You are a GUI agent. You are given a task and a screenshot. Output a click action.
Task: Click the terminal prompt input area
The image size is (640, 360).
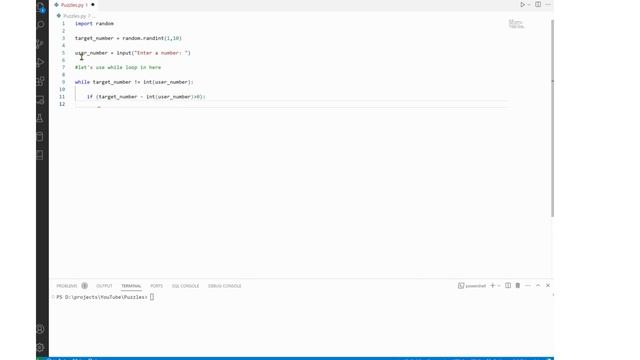point(152,297)
